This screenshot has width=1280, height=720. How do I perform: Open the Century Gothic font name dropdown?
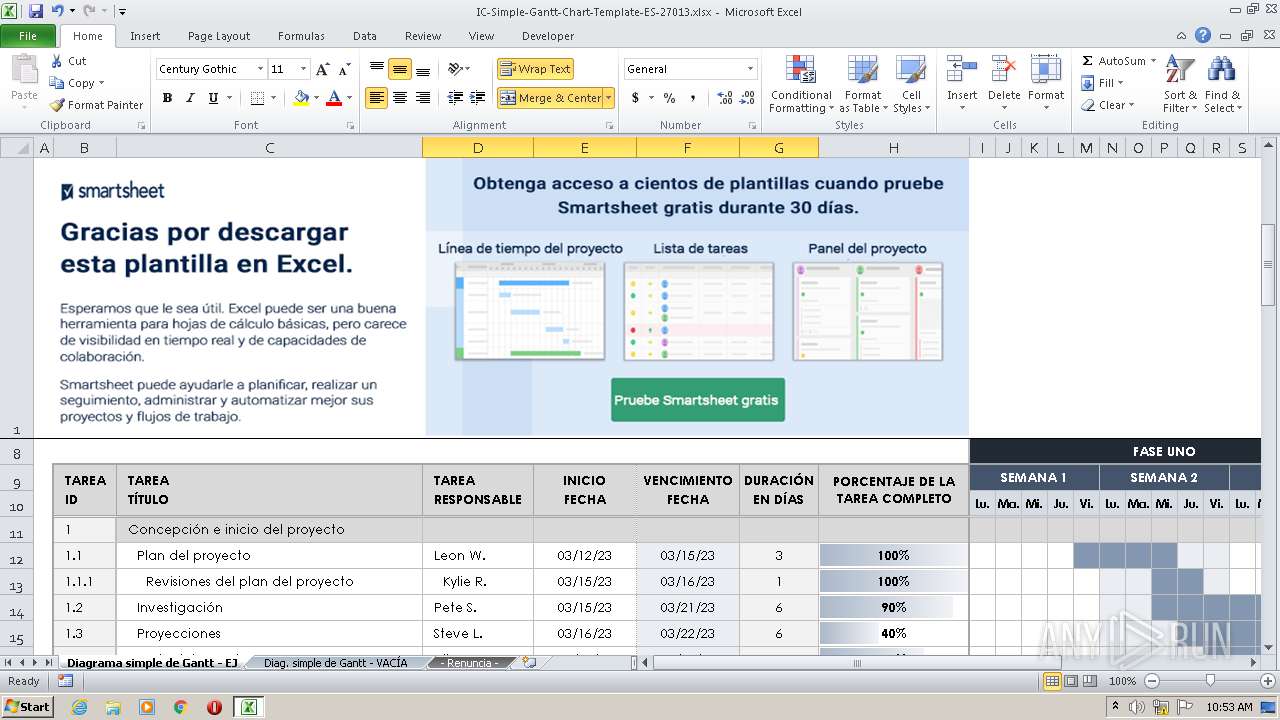[x=260, y=69]
